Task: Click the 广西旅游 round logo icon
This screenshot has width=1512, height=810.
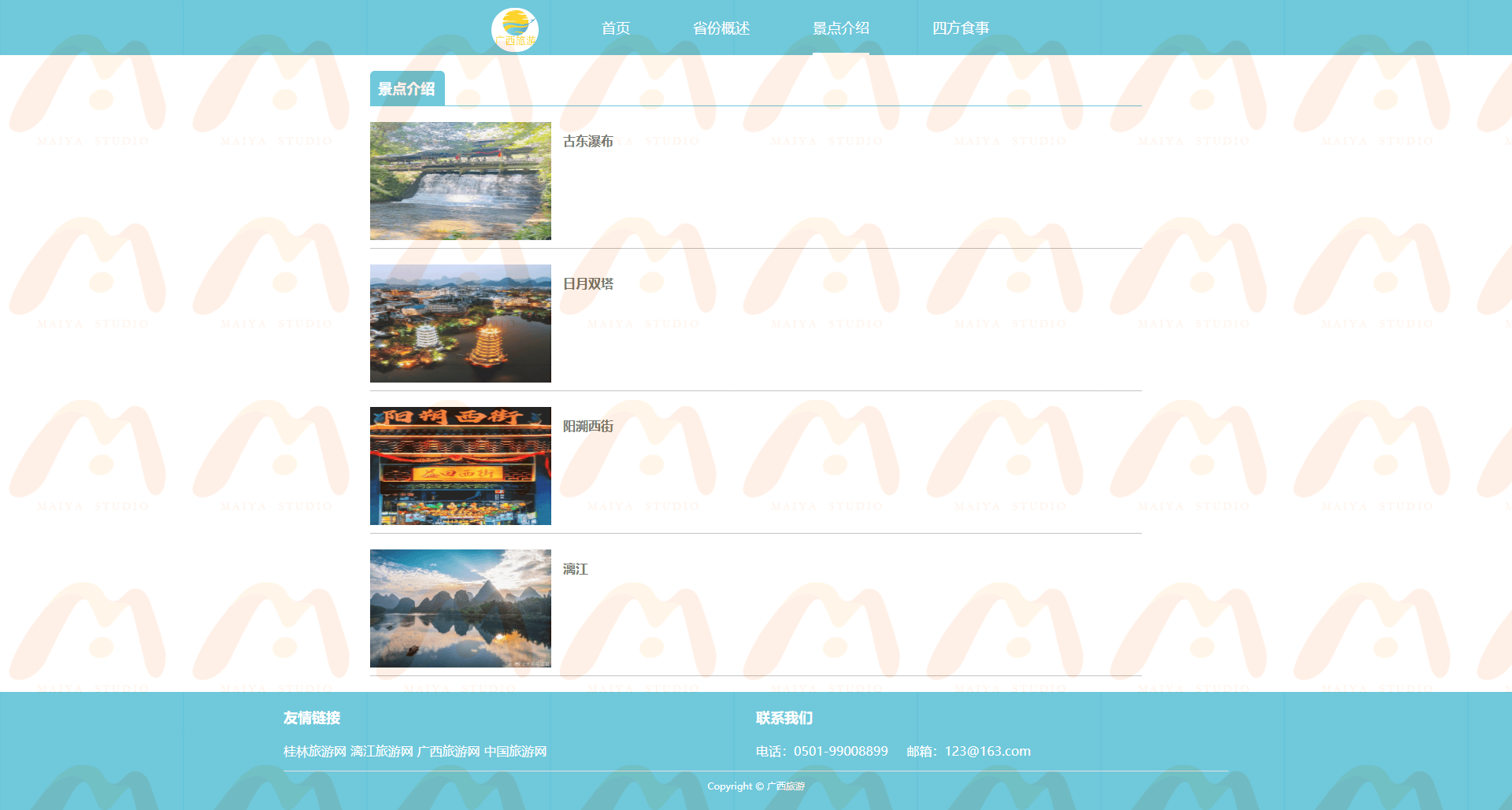Action: click(515, 29)
